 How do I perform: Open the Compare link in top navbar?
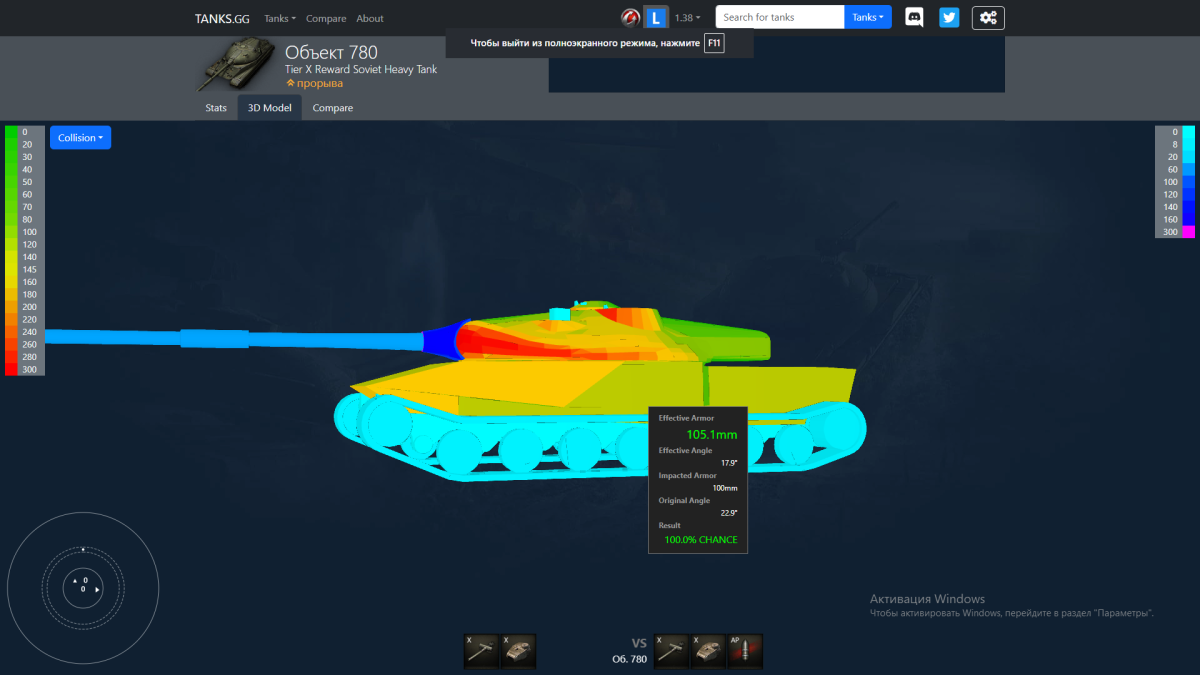point(326,18)
